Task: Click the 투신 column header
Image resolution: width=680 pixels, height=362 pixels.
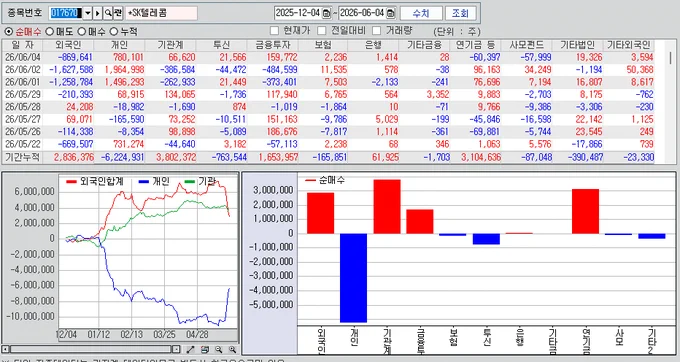Action: [x=222, y=45]
